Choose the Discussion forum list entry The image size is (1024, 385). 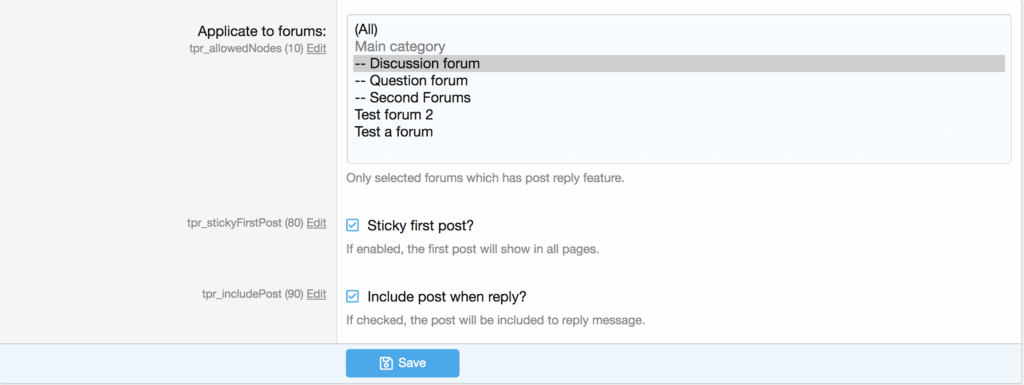pyautogui.click(x=679, y=63)
